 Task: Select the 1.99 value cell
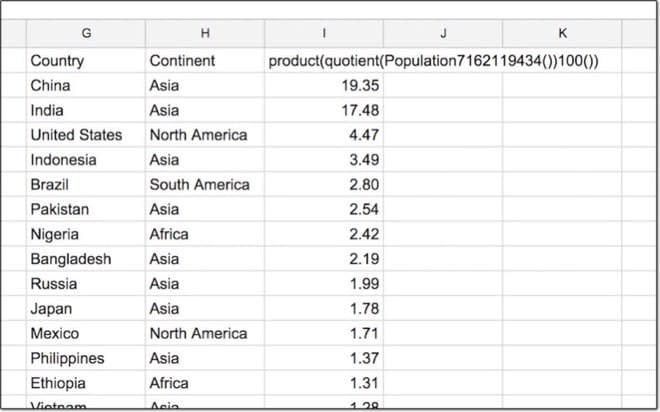coord(324,284)
